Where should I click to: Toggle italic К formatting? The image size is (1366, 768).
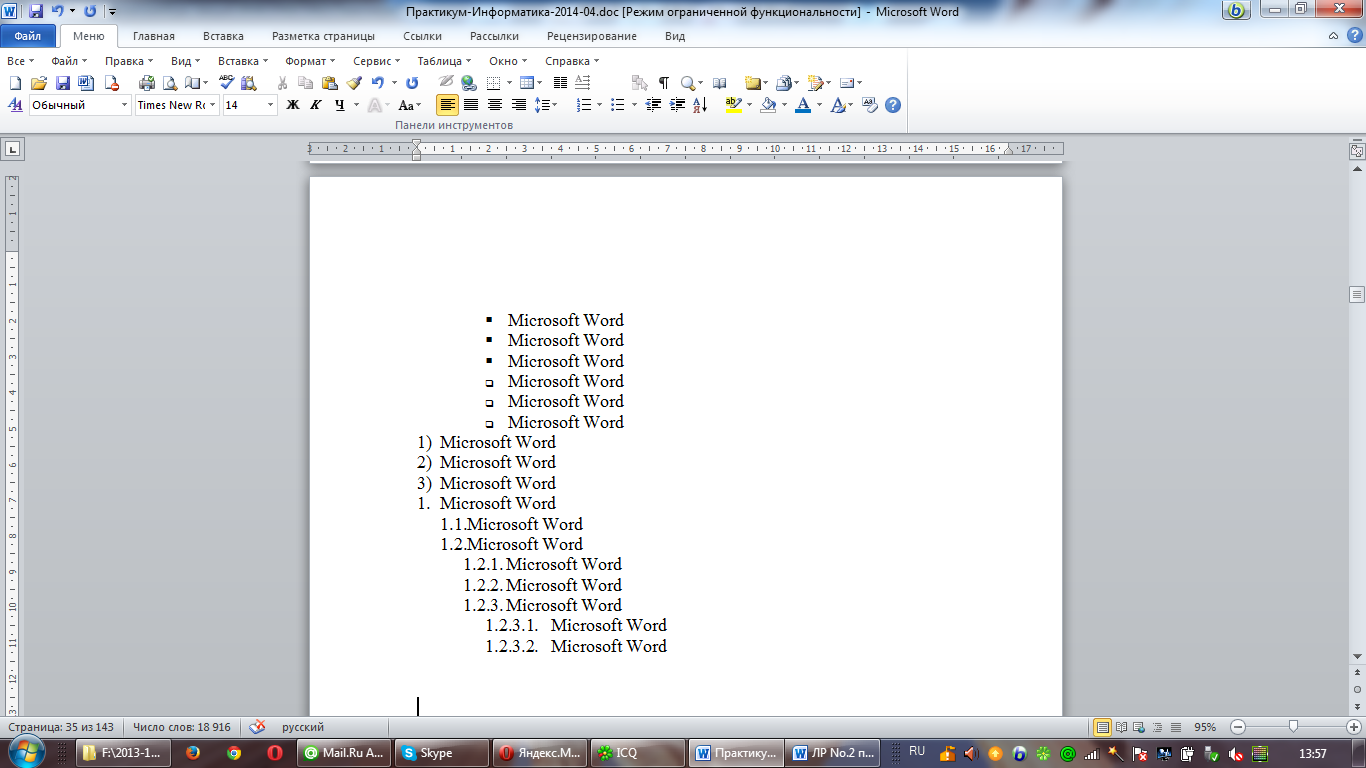coord(316,104)
